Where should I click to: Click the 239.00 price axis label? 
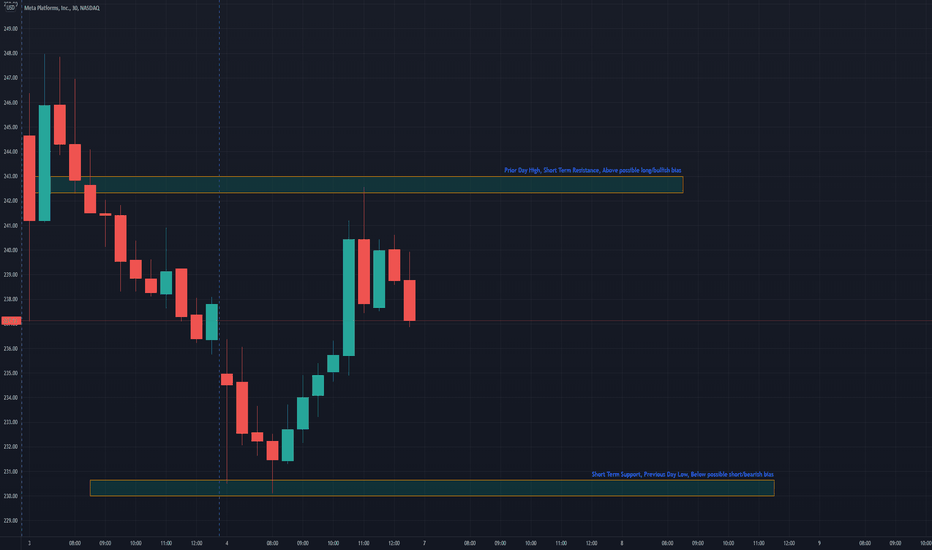pyautogui.click(x=11, y=275)
